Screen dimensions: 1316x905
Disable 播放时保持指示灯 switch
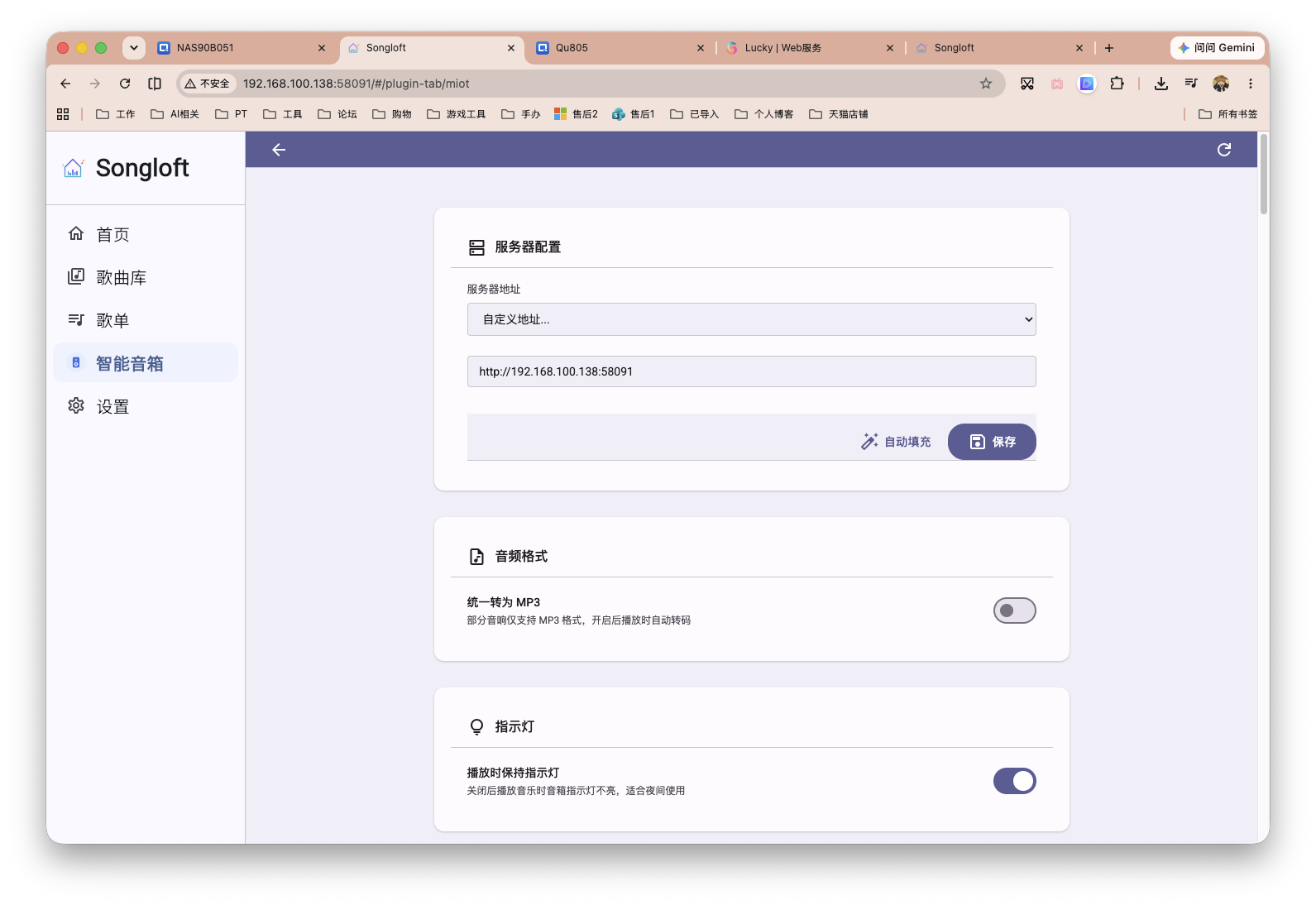click(x=1014, y=781)
